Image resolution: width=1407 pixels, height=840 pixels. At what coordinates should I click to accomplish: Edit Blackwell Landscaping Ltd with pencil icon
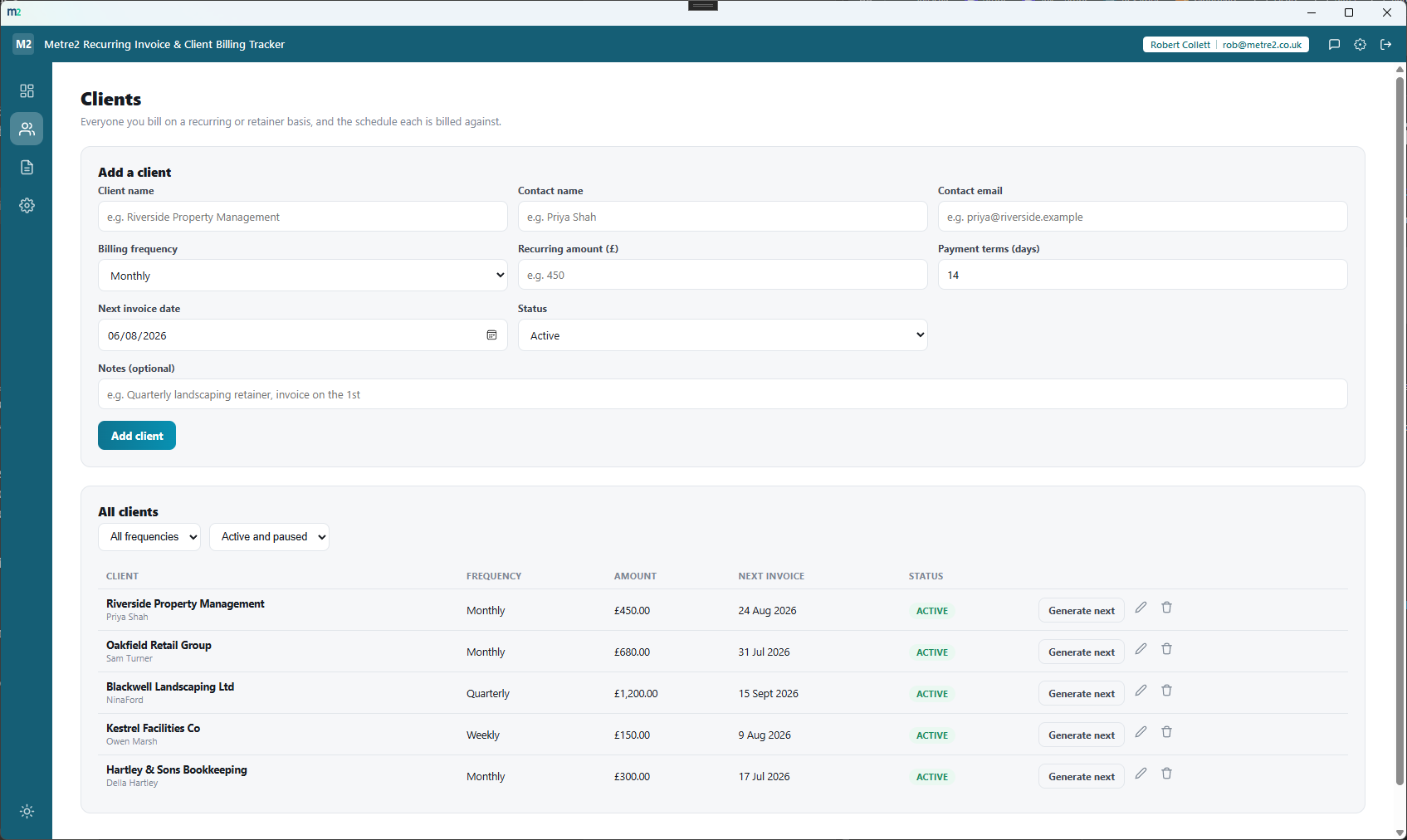tap(1141, 691)
